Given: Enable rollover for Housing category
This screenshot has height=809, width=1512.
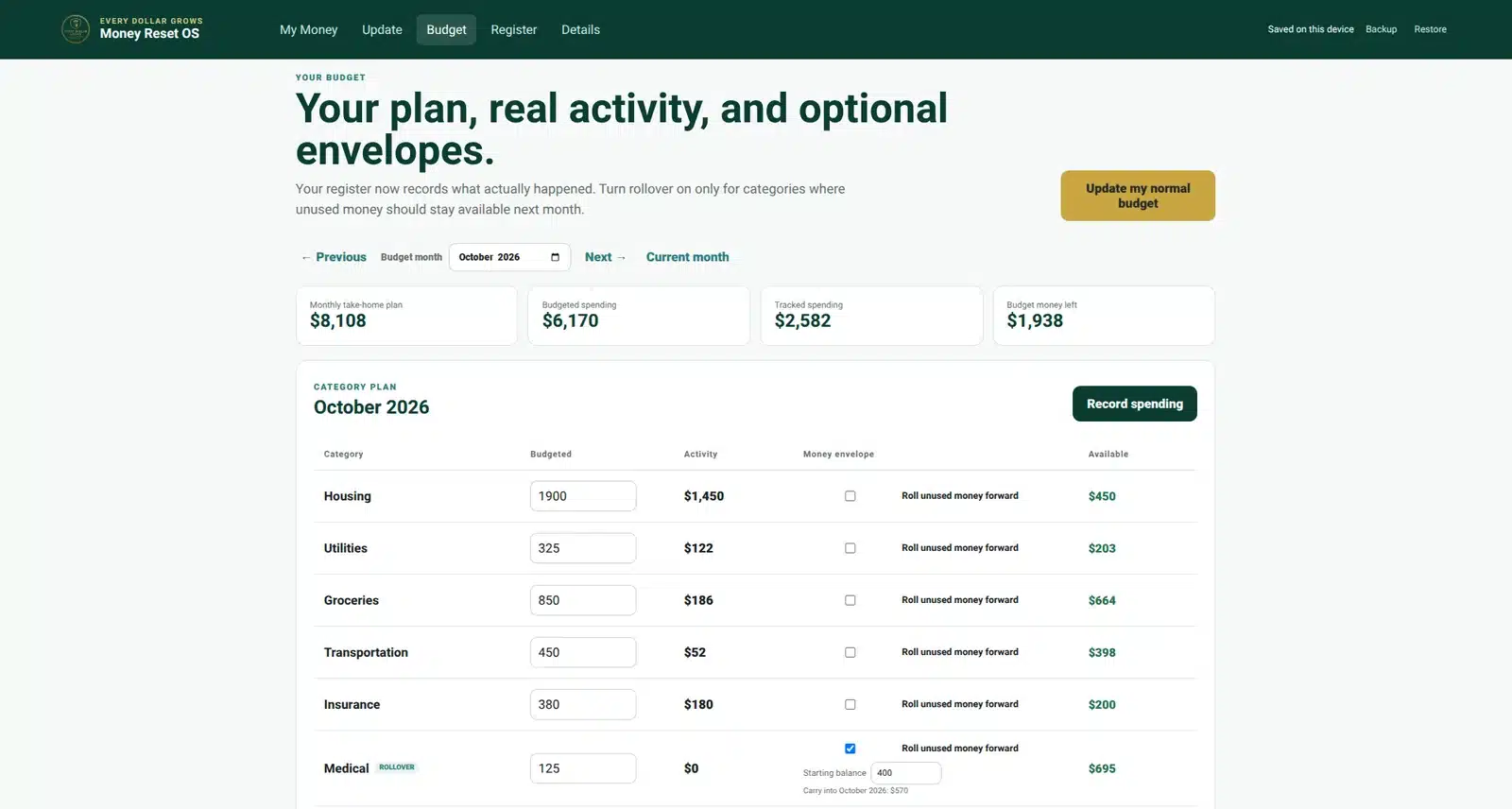Looking at the screenshot, I should [x=850, y=496].
